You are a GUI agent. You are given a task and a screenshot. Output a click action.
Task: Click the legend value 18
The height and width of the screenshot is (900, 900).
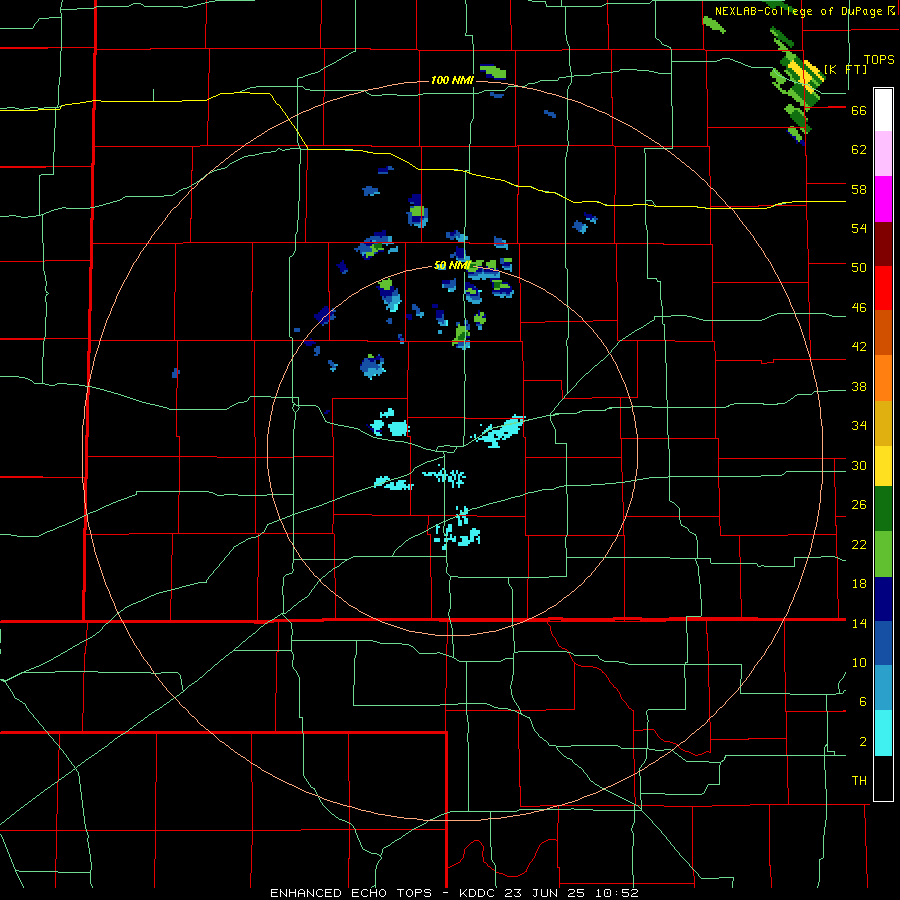click(859, 584)
